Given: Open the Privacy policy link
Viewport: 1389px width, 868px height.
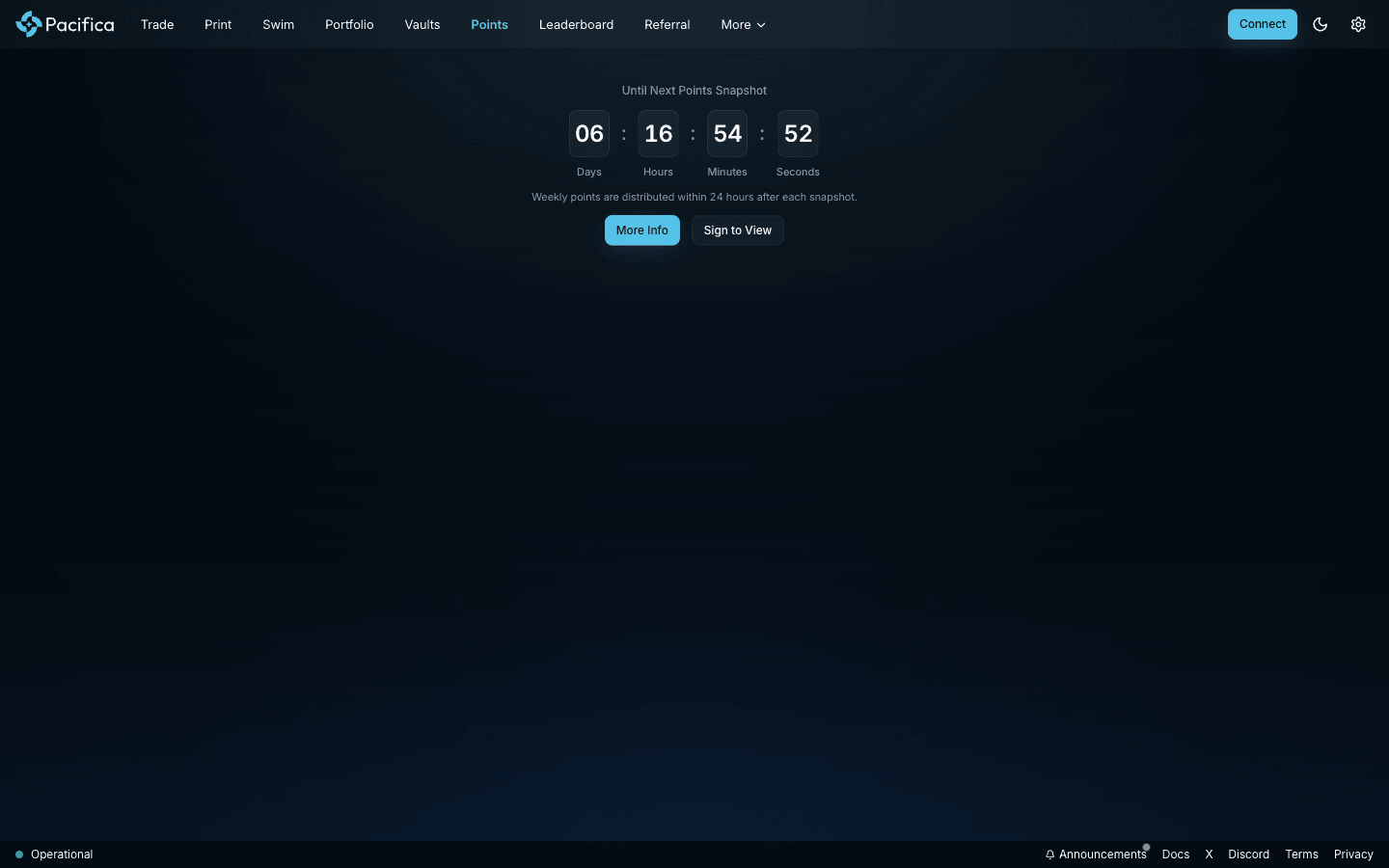Looking at the screenshot, I should point(1353,854).
